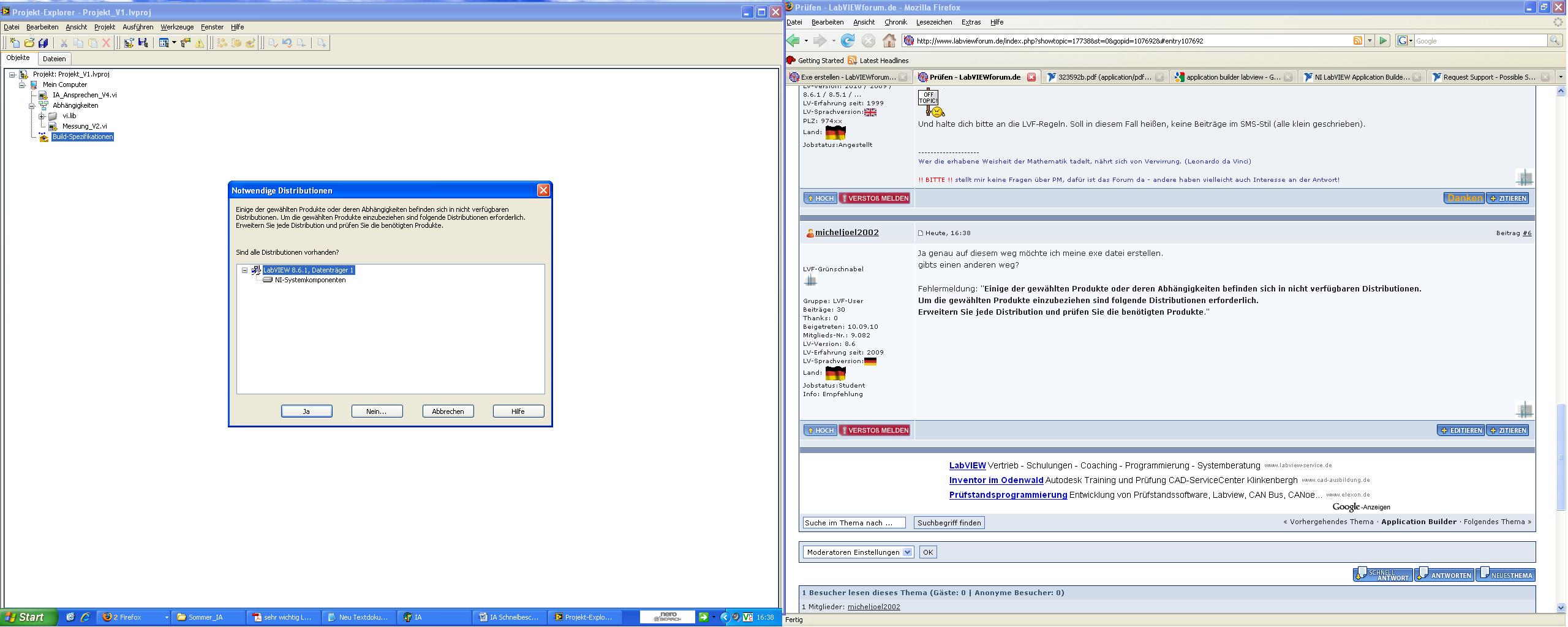Click the Copy icon in Projekt-Explorer toolbar
This screenshot has height=627, width=1568.
[x=78, y=43]
